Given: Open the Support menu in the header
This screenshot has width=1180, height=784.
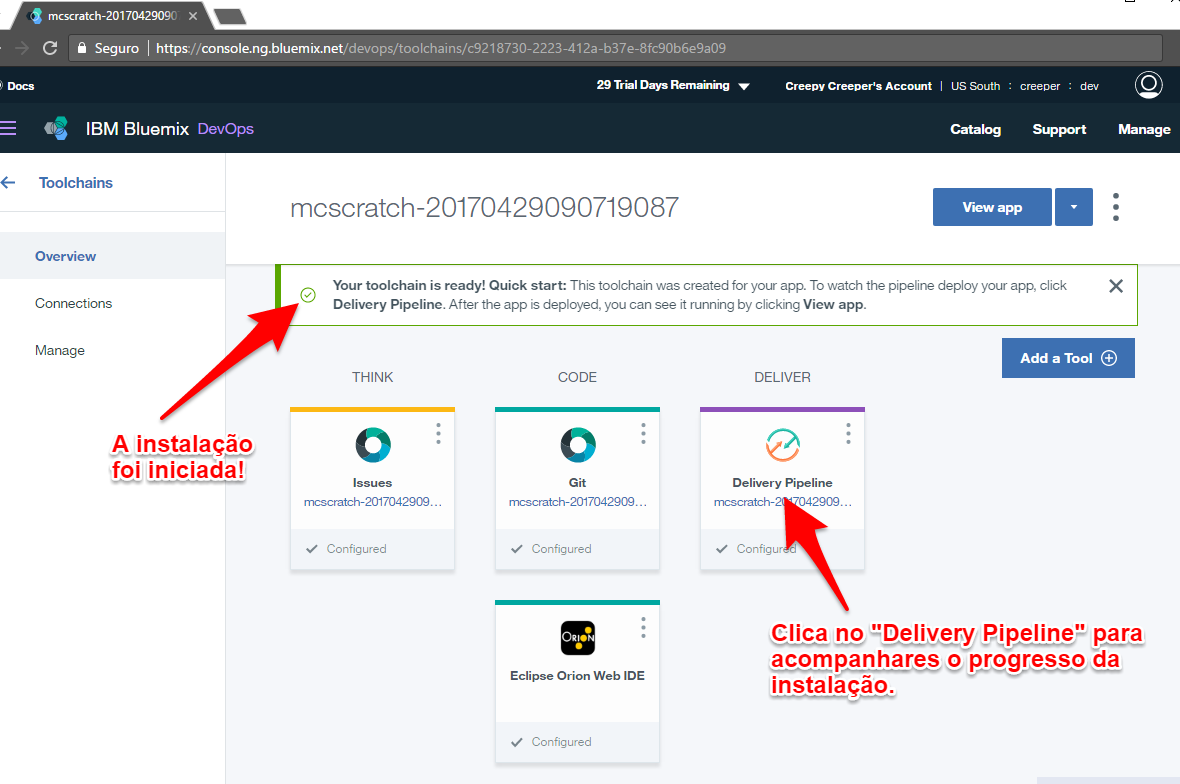Looking at the screenshot, I should (1059, 129).
